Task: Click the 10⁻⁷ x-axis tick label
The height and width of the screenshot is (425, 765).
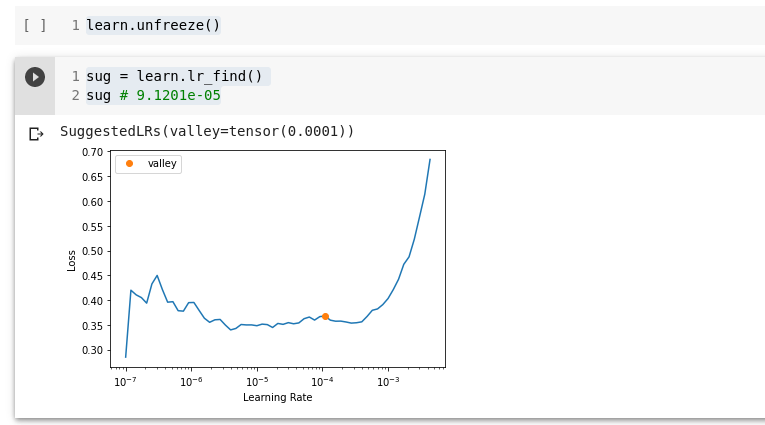Action: [x=125, y=382]
